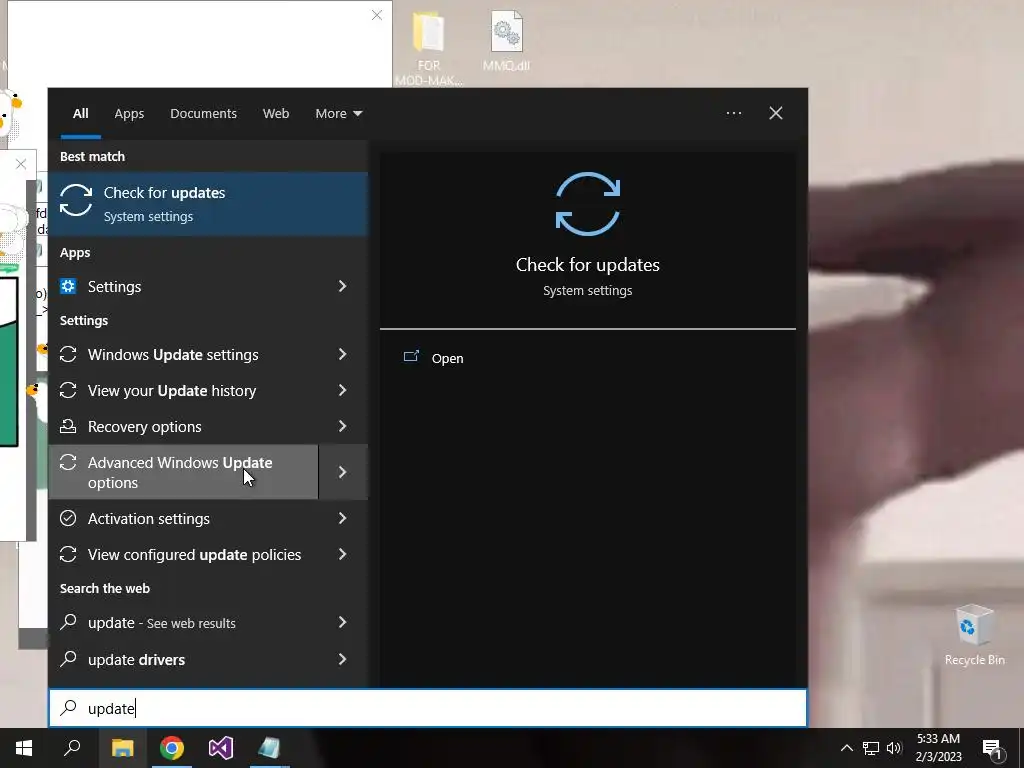
Task: Expand the Recovery options chevron
Action: 343,426
